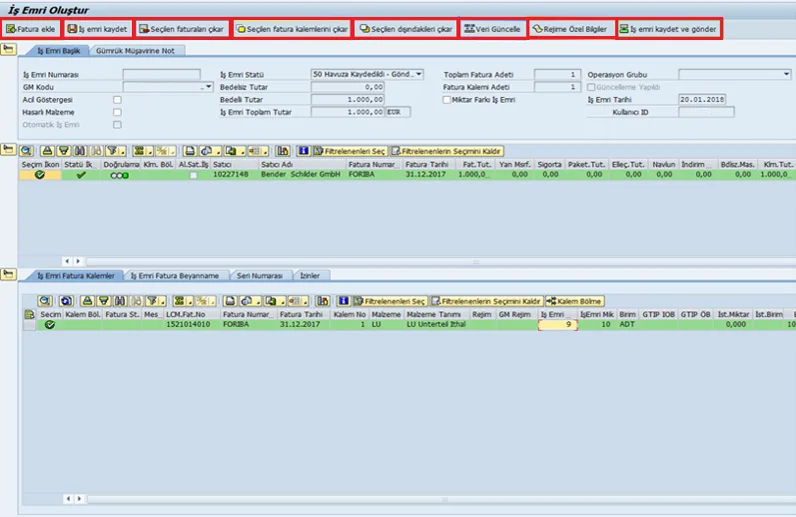796x517 pixels.
Task: Click Total sum icon in upper invoice grid
Action: pyautogui.click(x=139, y=151)
